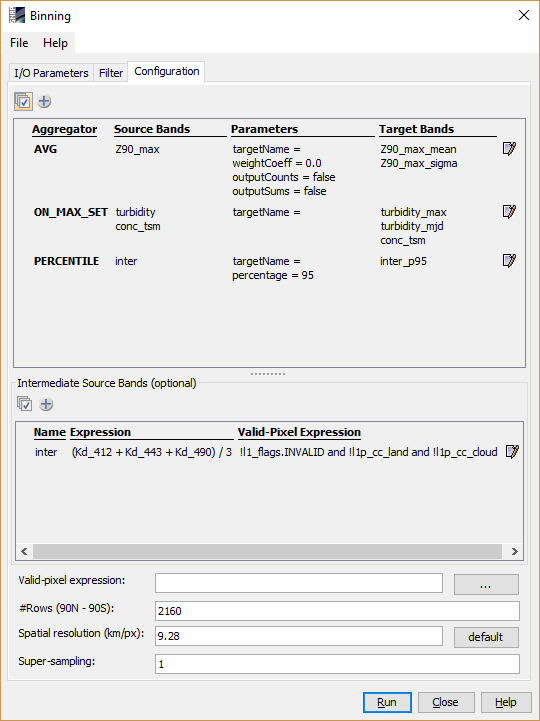Click the Run button
This screenshot has width=540, height=721.
[x=387, y=702]
